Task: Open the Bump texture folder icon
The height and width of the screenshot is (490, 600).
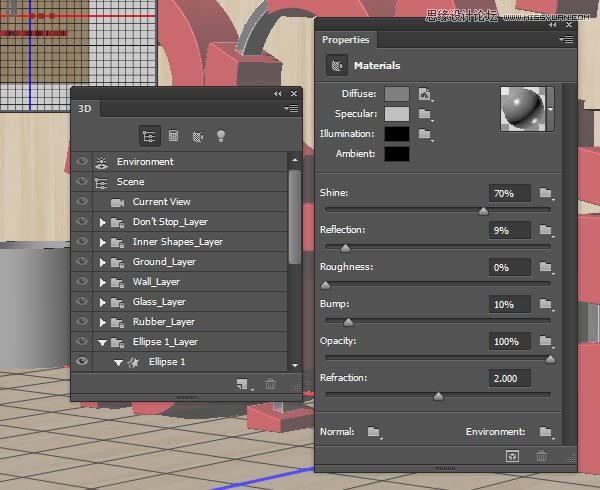Action: [x=546, y=304]
